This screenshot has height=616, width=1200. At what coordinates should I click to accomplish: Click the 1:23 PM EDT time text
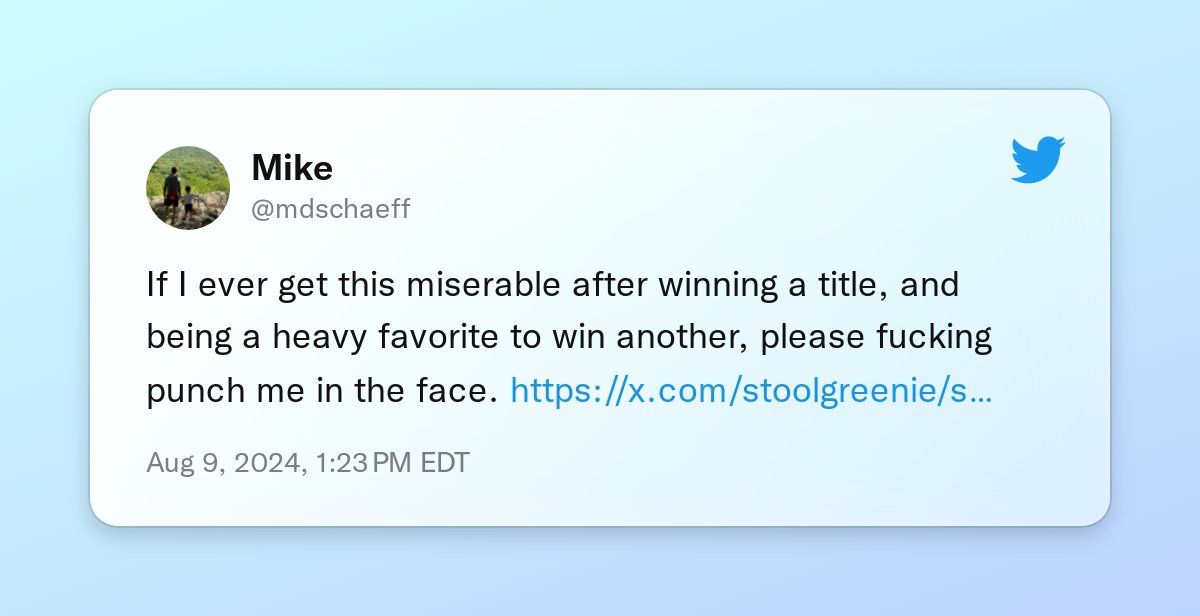(x=392, y=463)
